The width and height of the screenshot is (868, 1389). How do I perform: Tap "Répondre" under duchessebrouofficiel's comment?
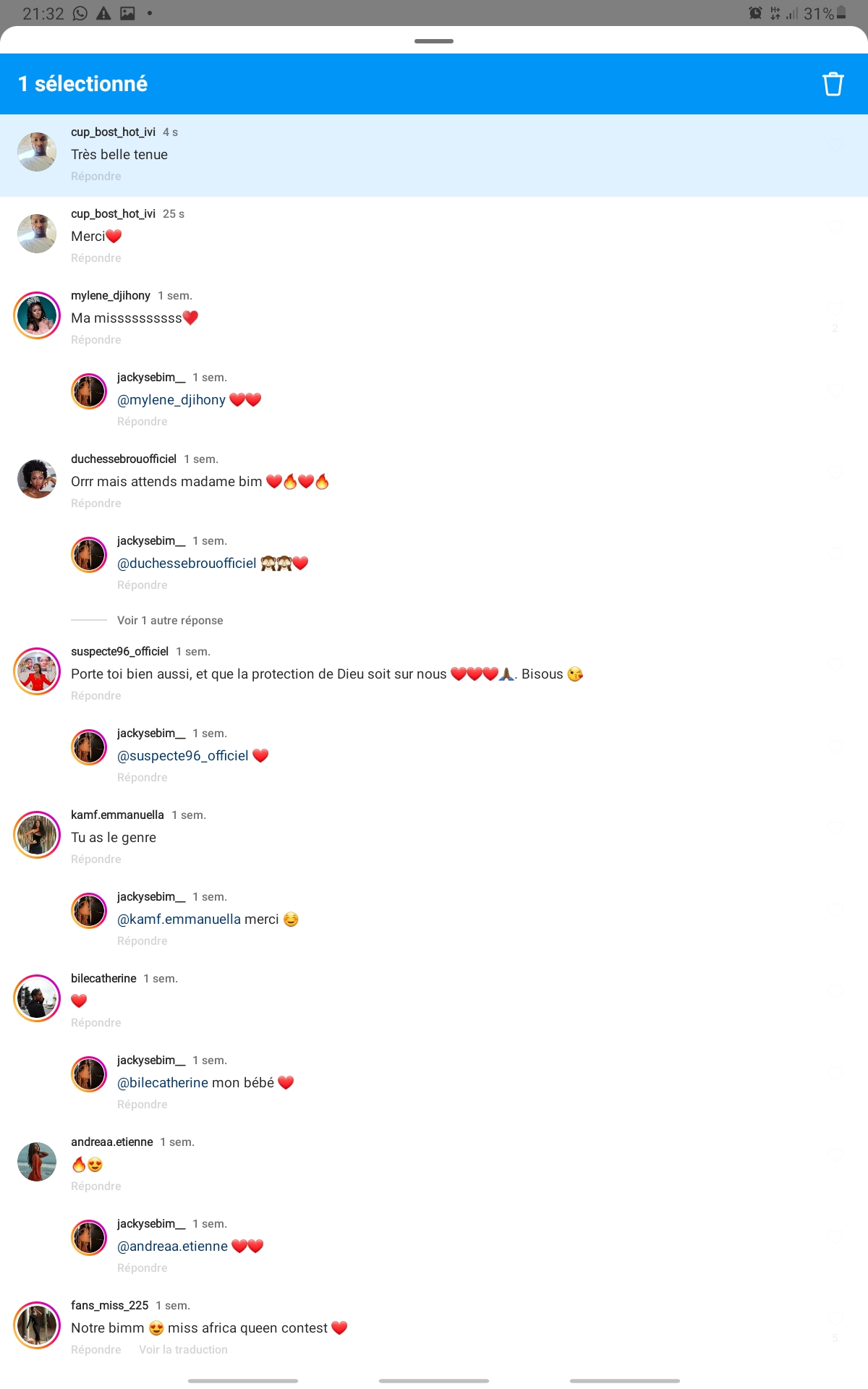tap(96, 504)
